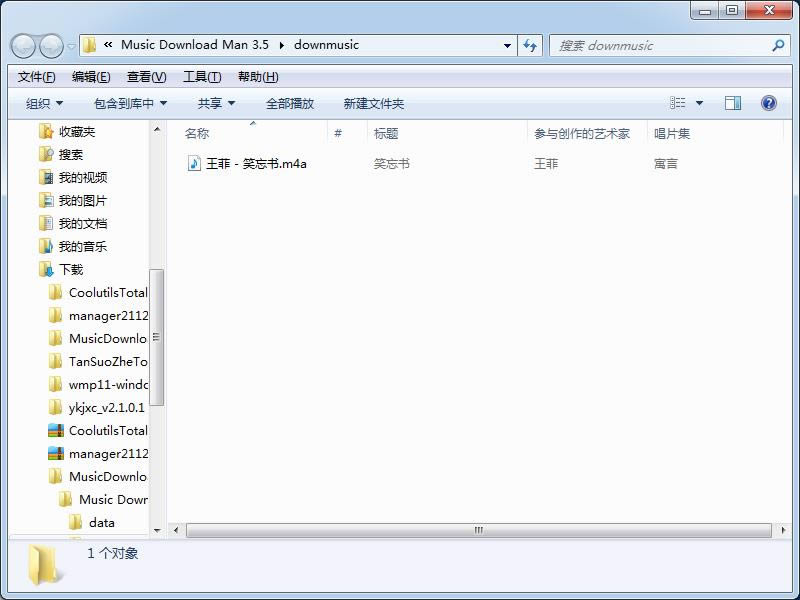Expand the arrow after Music Download Man 3.5
The image size is (800, 600).
point(282,45)
